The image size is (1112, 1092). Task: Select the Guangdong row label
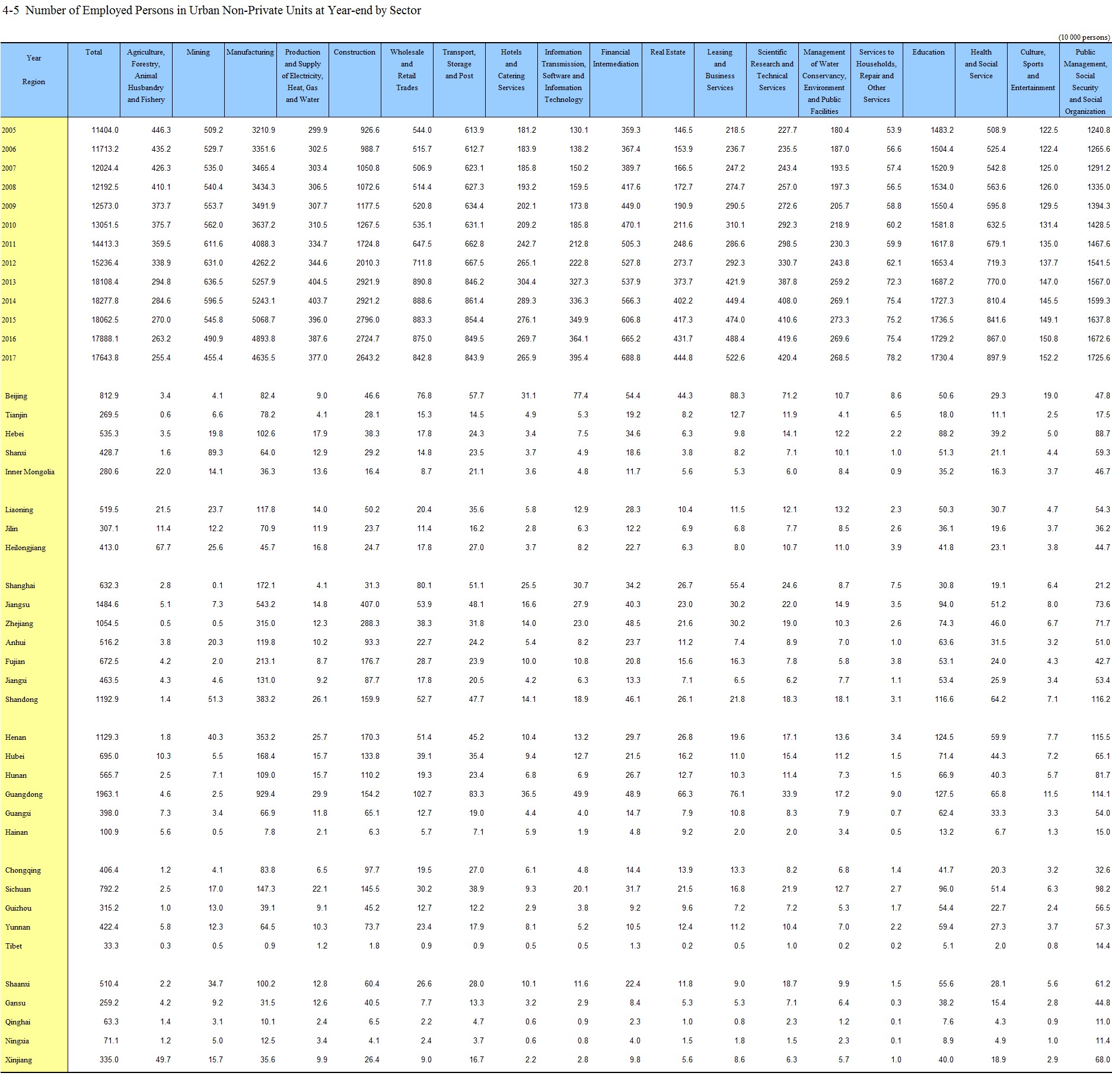tap(24, 794)
